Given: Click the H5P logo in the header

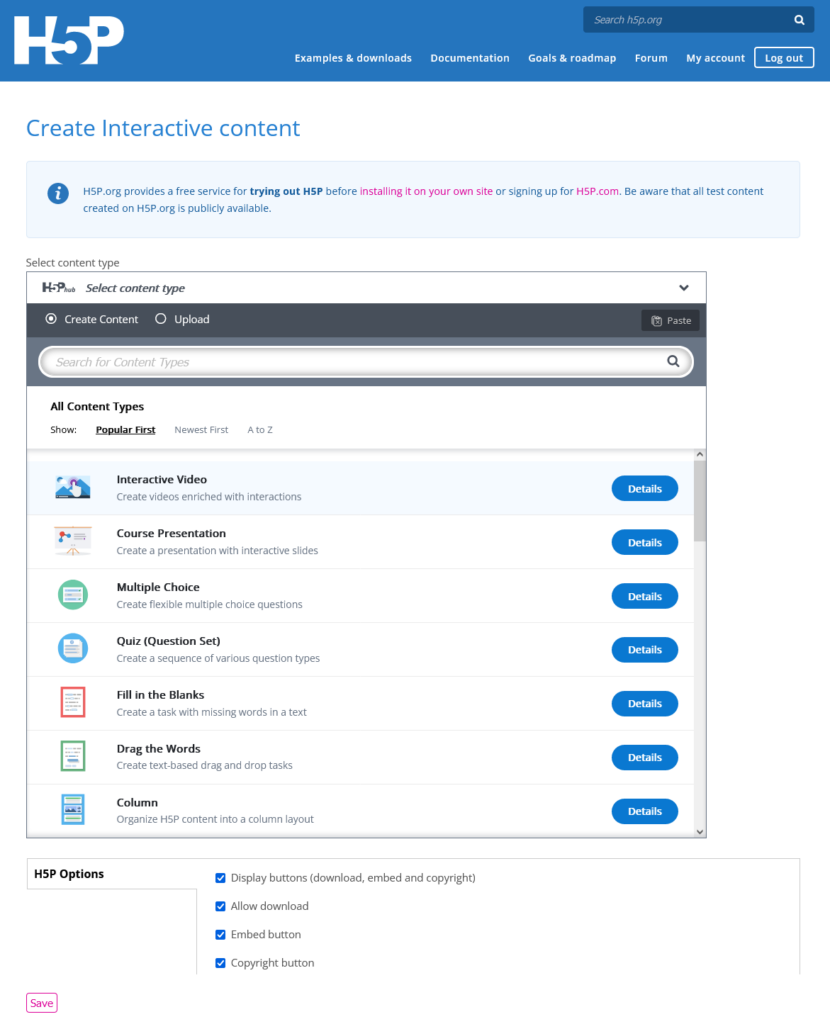Looking at the screenshot, I should [69, 40].
